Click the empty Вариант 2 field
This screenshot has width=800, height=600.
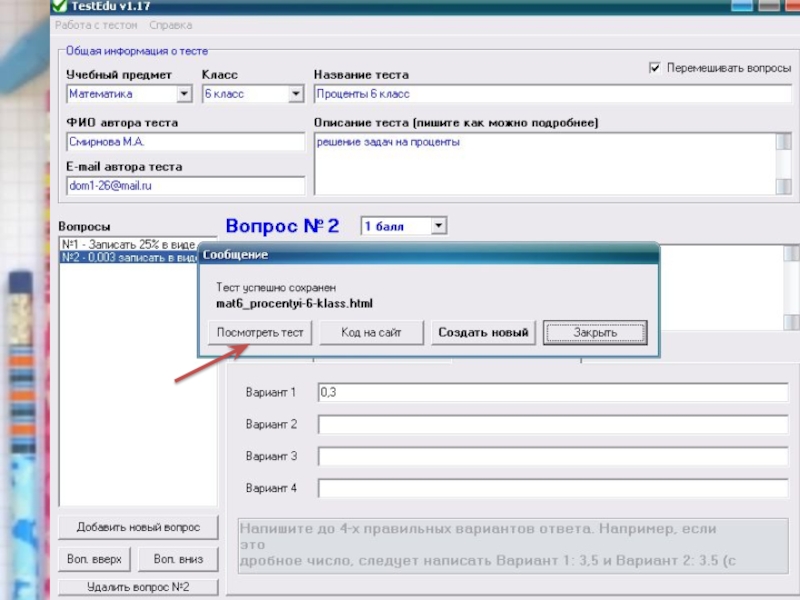point(553,424)
